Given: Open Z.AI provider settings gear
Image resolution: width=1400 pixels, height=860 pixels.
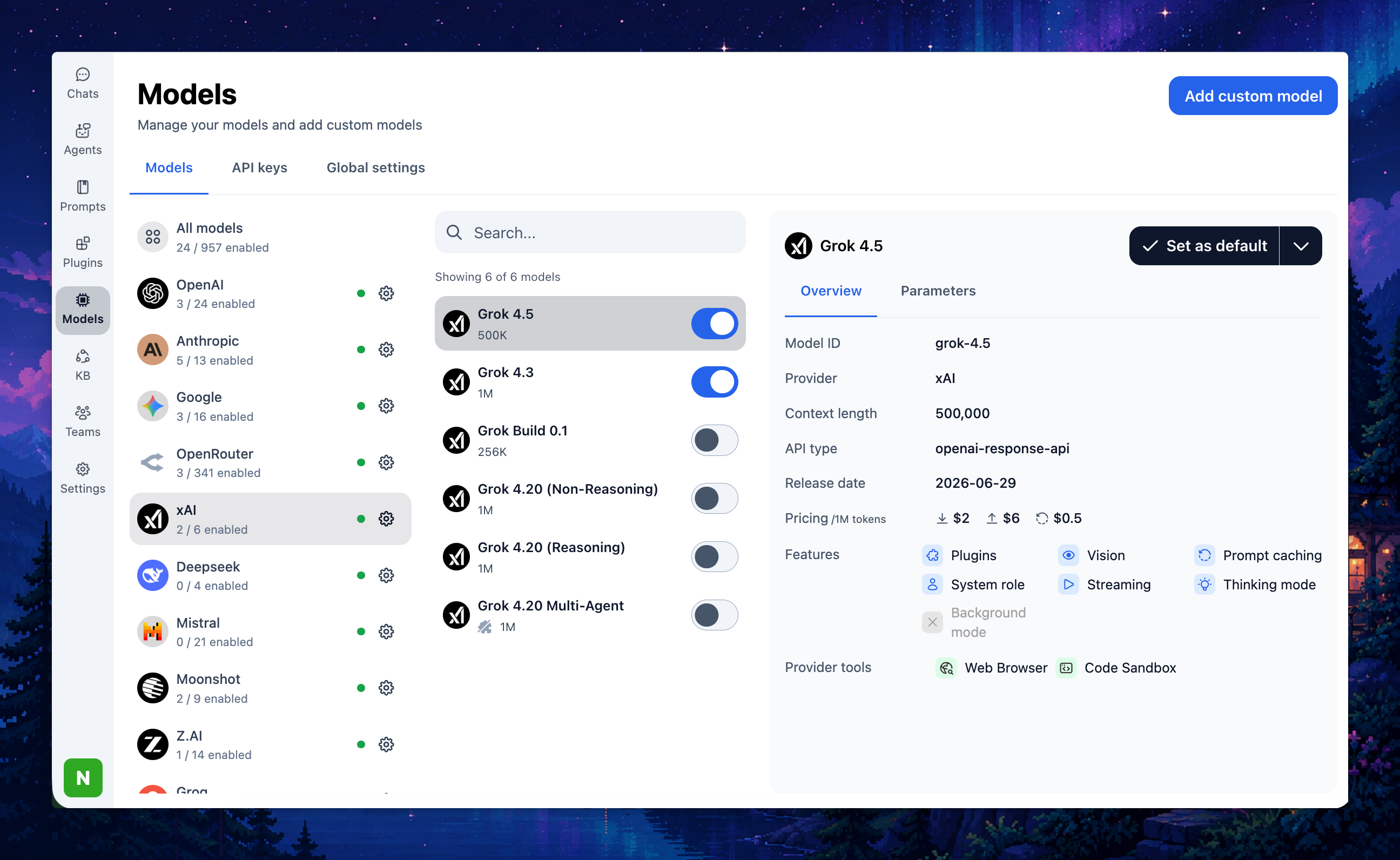Looking at the screenshot, I should (x=386, y=744).
